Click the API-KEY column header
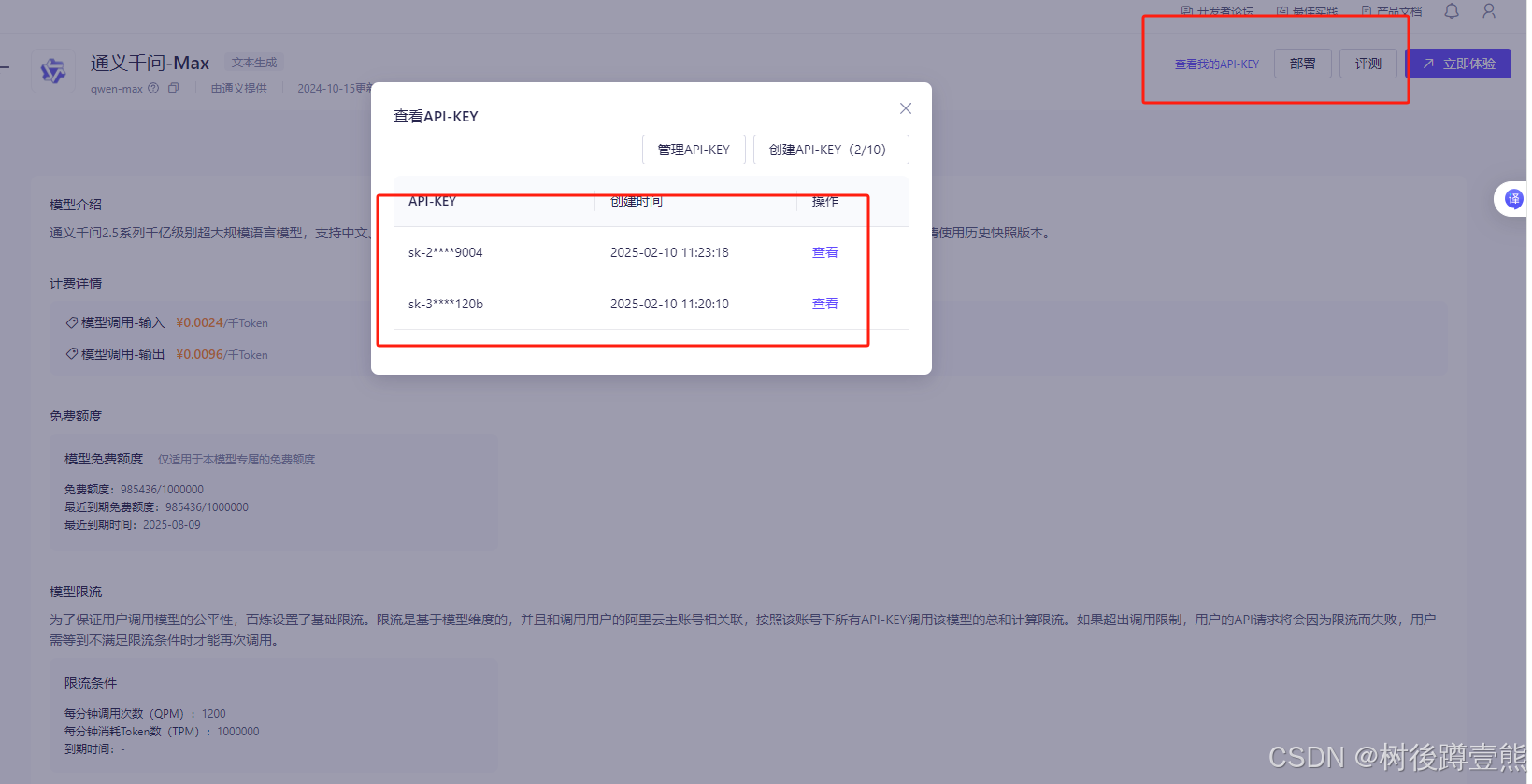This screenshot has width=1532, height=784. pyautogui.click(x=432, y=201)
